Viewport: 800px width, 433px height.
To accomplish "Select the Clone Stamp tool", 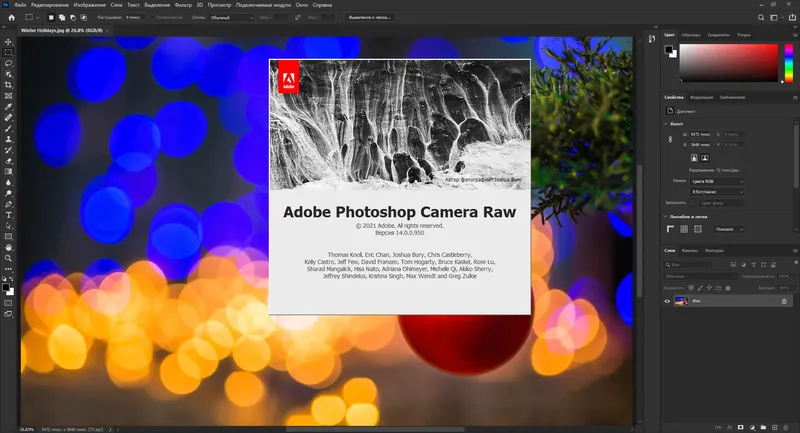I will (8, 139).
